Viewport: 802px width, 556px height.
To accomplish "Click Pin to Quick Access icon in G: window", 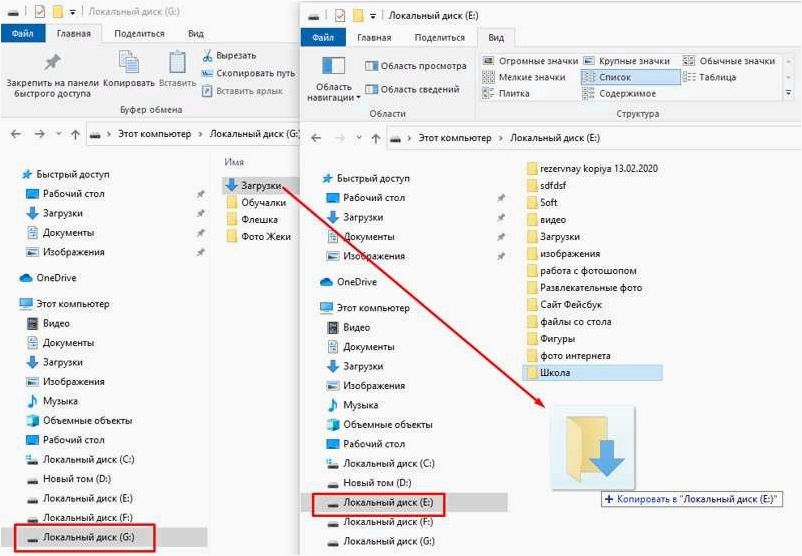I will tap(52, 63).
